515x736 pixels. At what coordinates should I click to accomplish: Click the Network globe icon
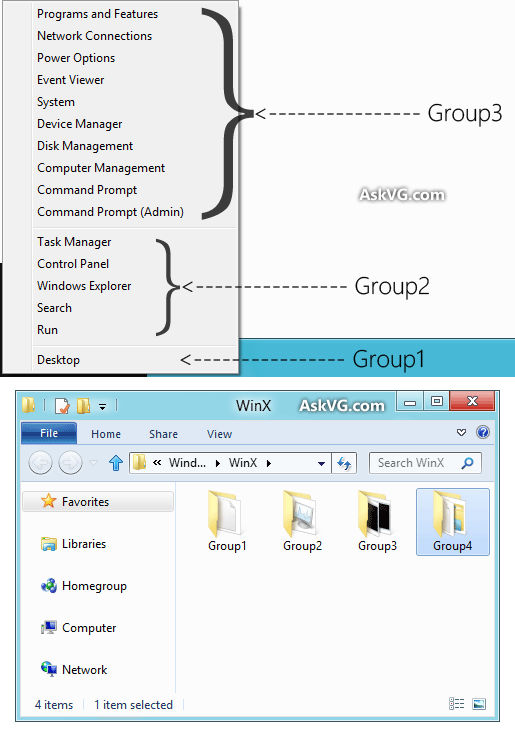[x=49, y=669]
